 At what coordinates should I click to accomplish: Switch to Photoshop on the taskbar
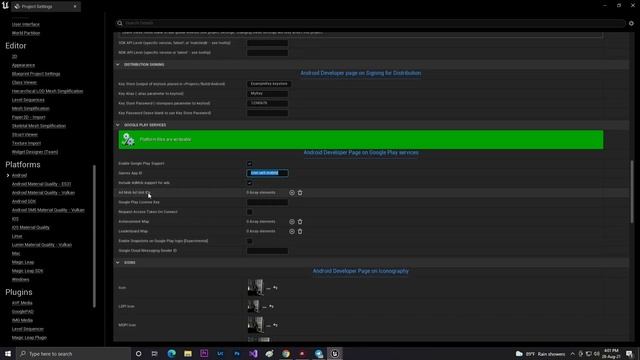click(x=237, y=353)
